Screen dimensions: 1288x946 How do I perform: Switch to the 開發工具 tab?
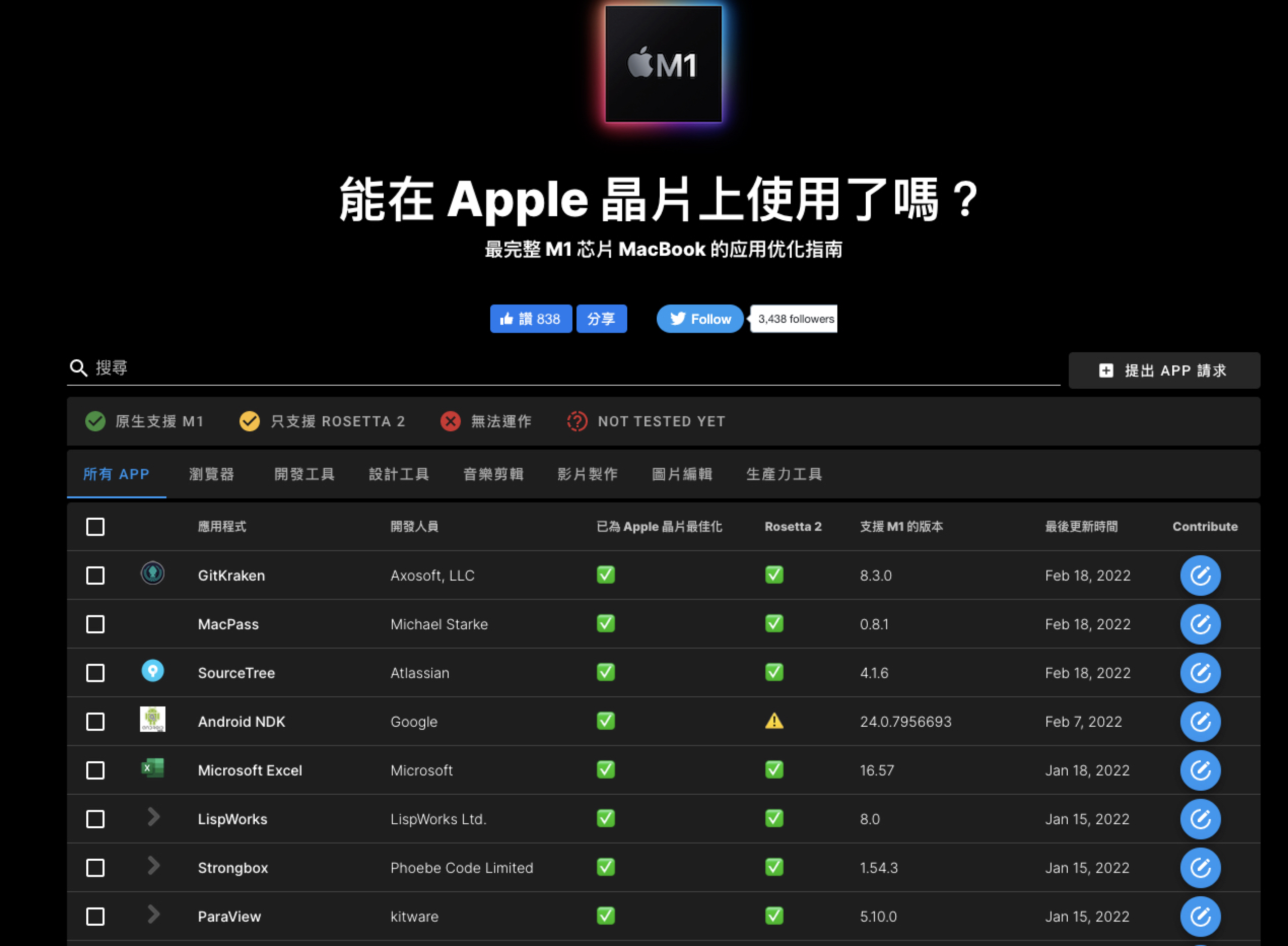click(304, 474)
